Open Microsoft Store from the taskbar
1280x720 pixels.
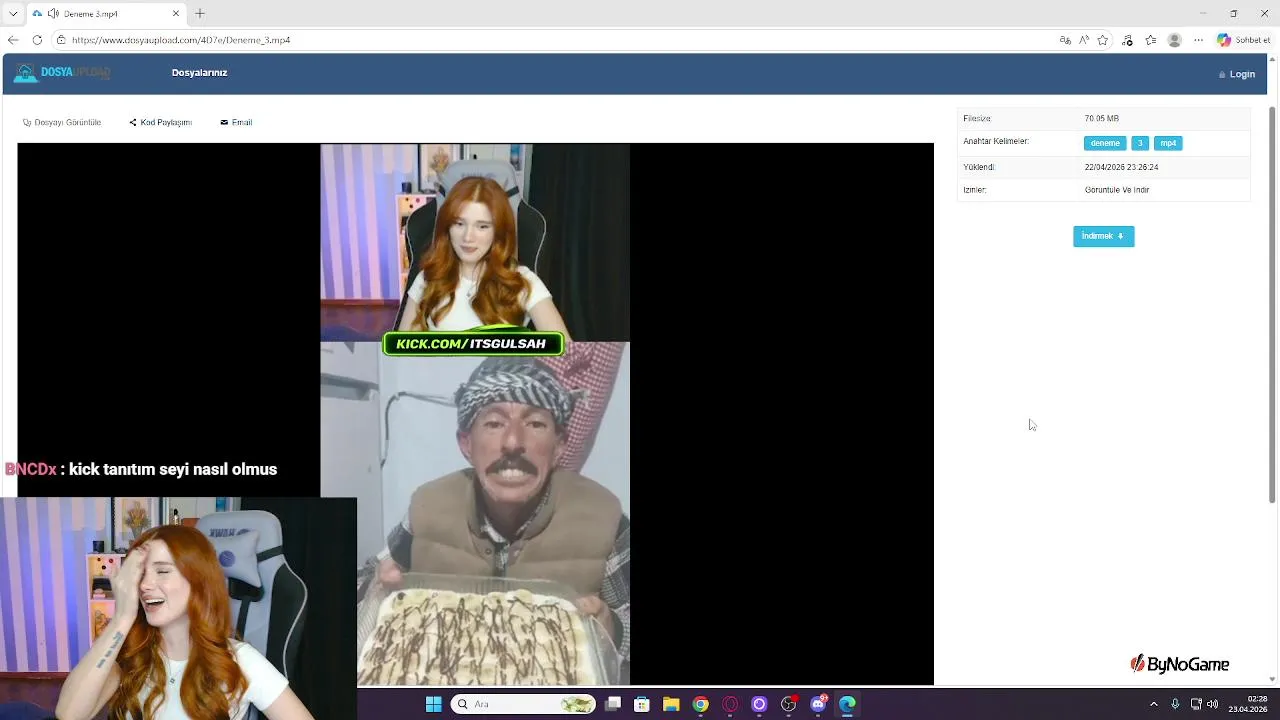[x=642, y=704]
